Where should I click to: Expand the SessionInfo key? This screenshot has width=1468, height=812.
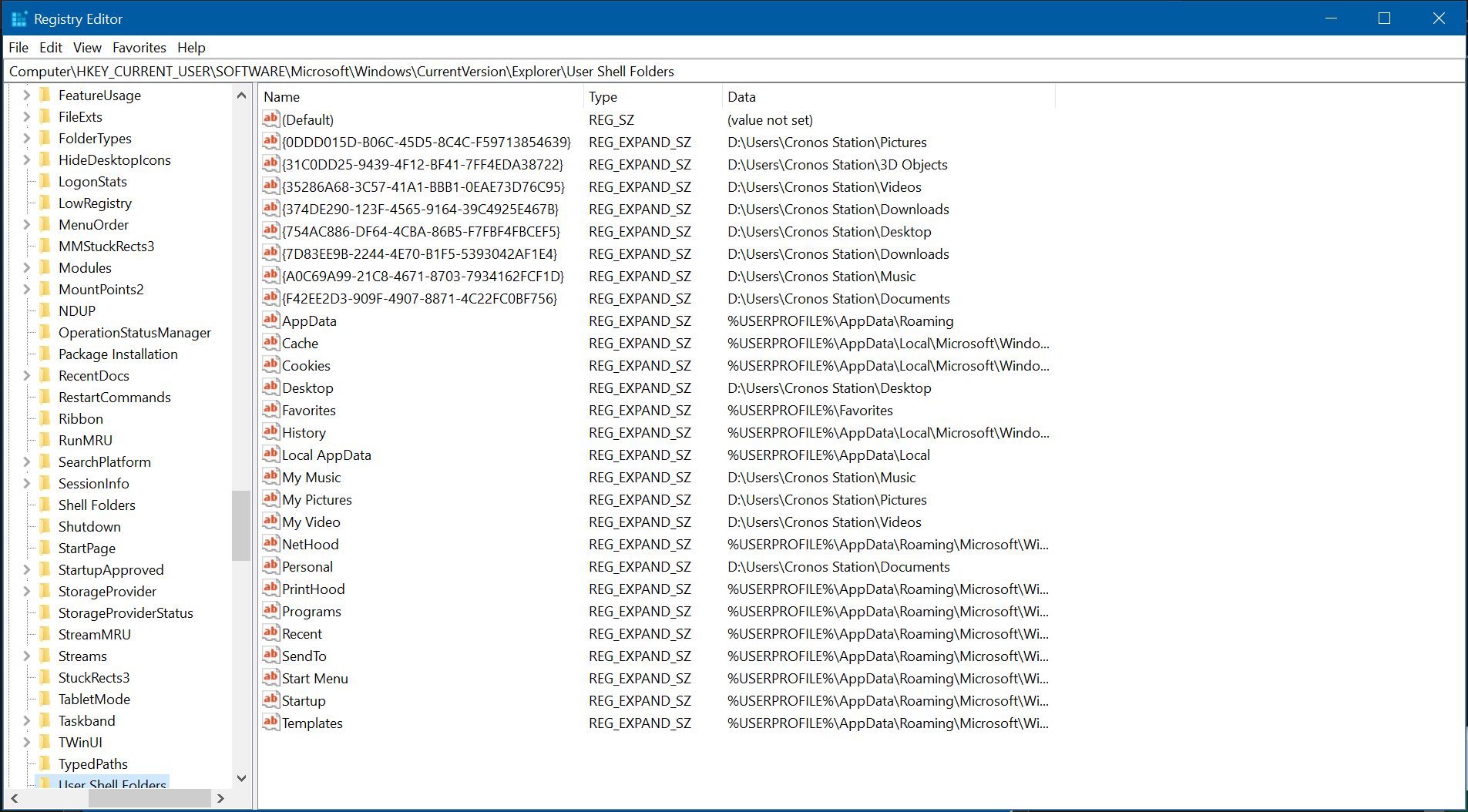click(x=26, y=483)
